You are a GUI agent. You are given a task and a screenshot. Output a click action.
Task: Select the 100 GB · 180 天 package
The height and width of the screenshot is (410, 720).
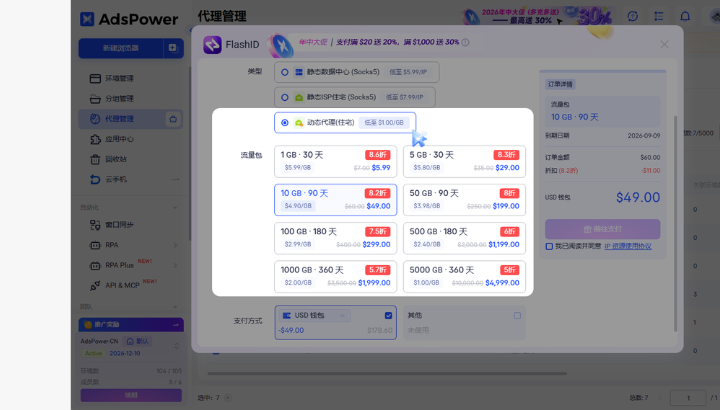point(335,238)
